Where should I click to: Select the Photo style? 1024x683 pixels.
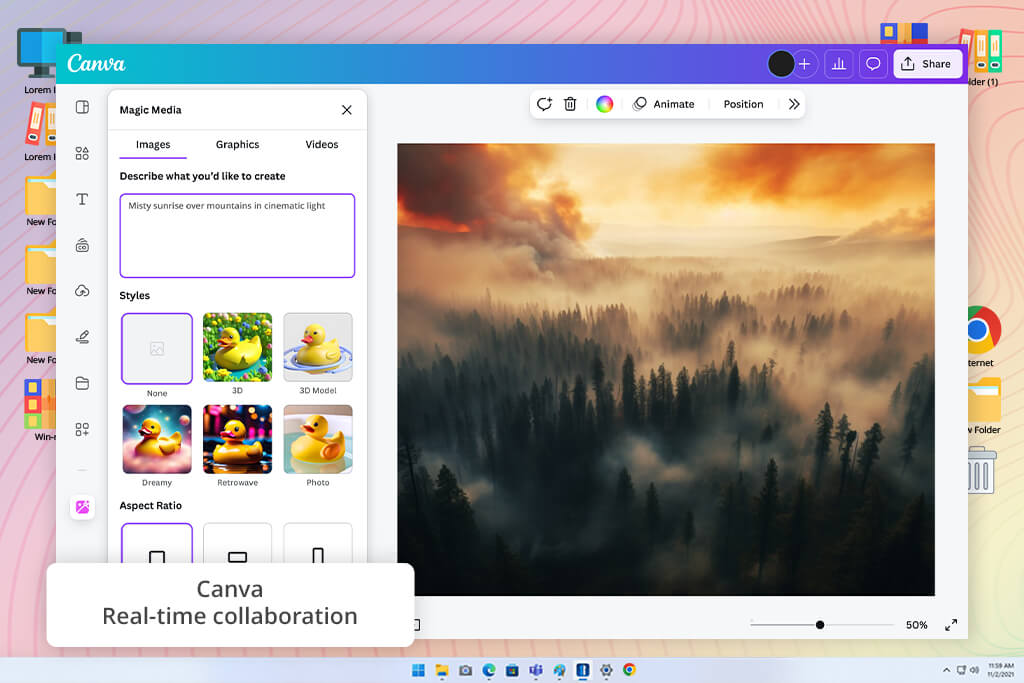(318, 439)
